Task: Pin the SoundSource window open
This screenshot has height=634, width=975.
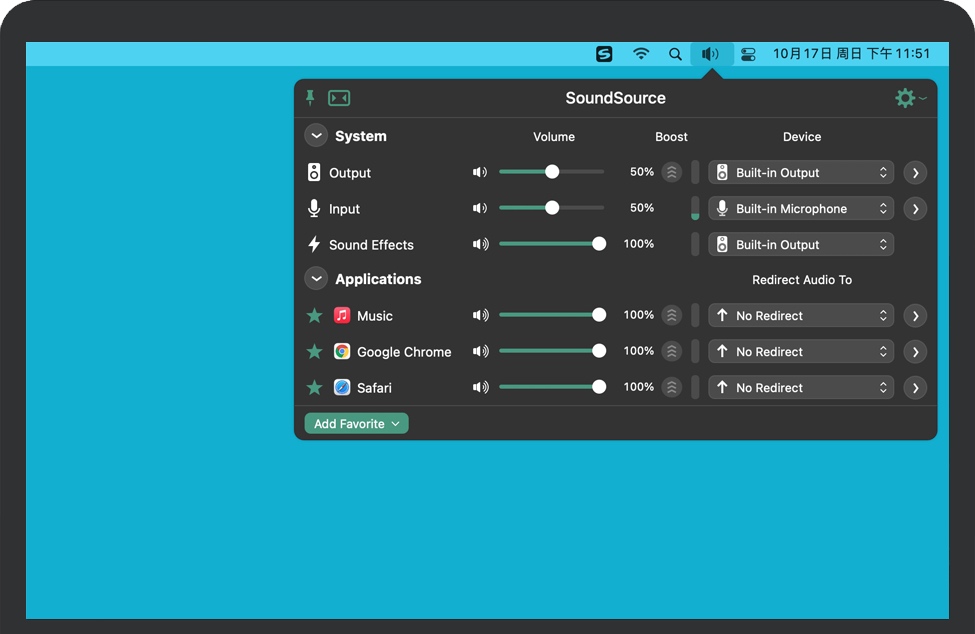Action: pyautogui.click(x=310, y=97)
